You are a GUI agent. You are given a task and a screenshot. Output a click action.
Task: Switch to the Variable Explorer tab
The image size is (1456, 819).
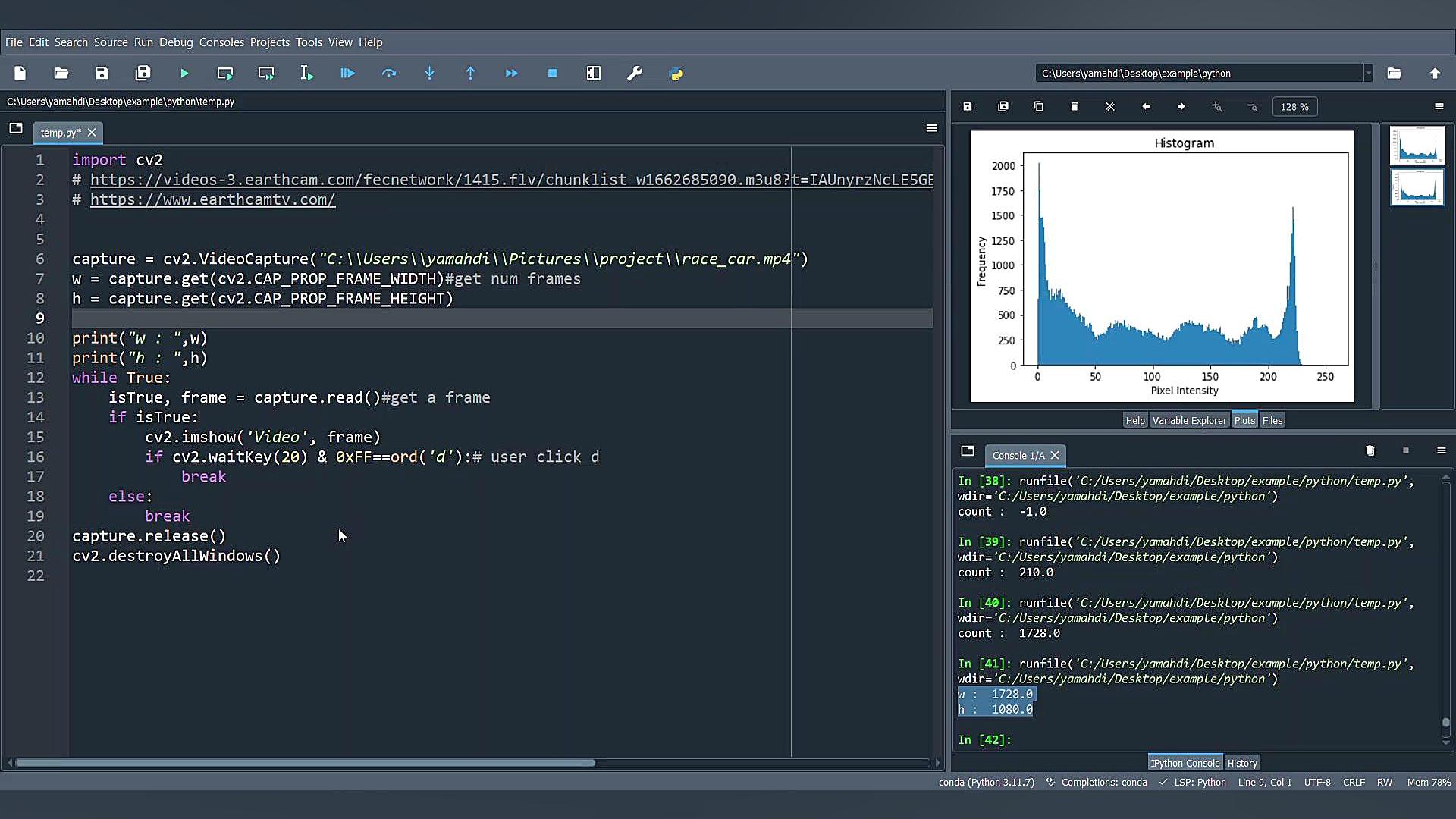1189,421
